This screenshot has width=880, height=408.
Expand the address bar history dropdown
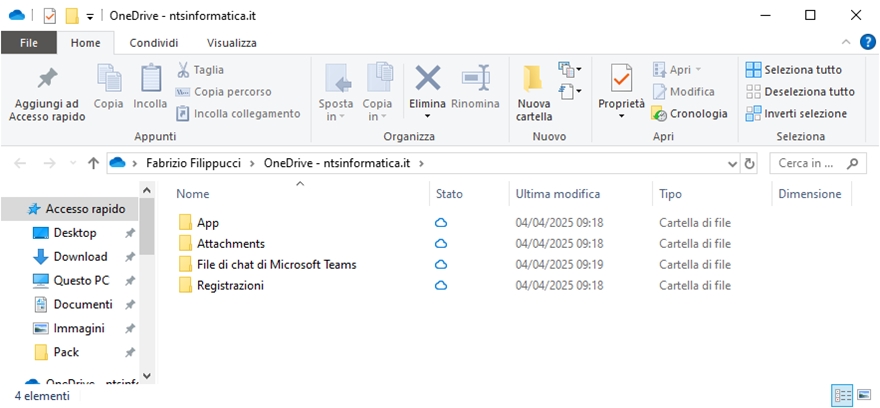click(732, 164)
